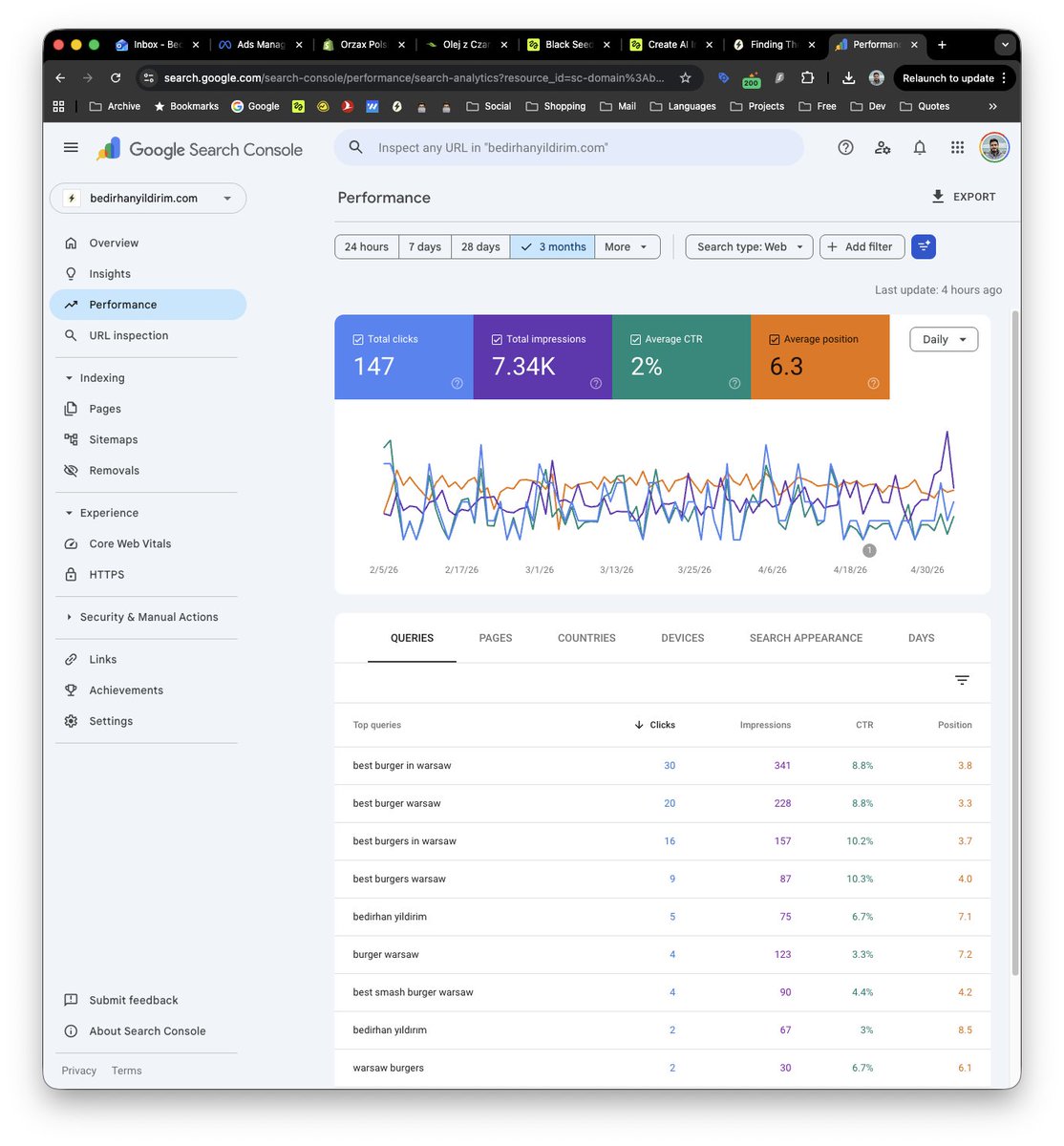This screenshot has width=1064, height=1146.
Task: Show more bookmarks with the chevron
Action: pyautogui.click(x=992, y=106)
